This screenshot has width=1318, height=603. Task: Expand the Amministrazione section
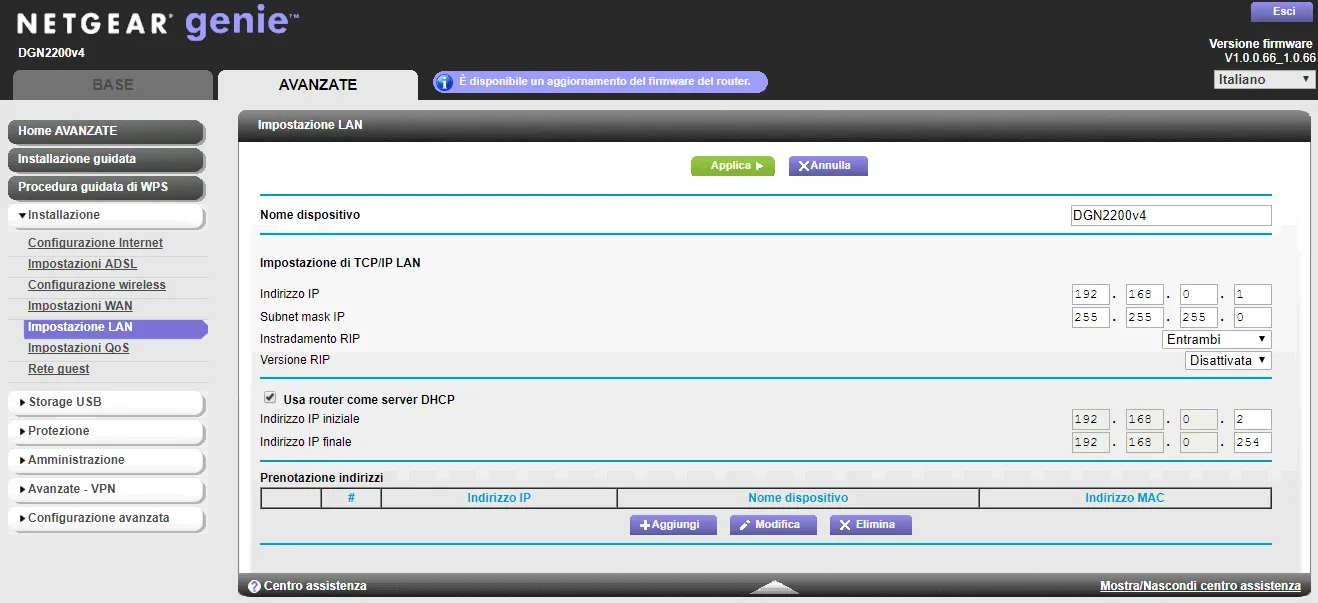[106, 460]
